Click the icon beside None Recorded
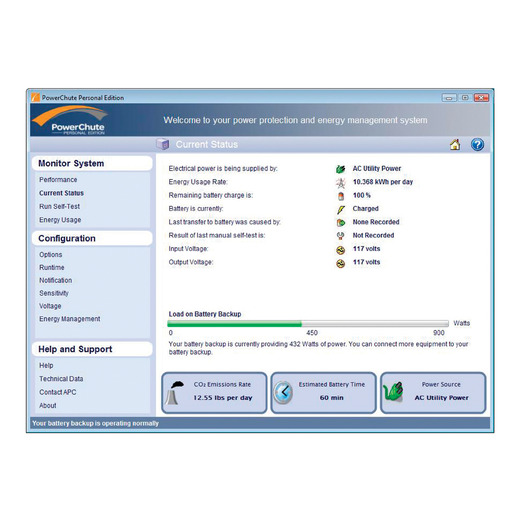The height and width of the screenshot is (520, 520). coord(340,223)
